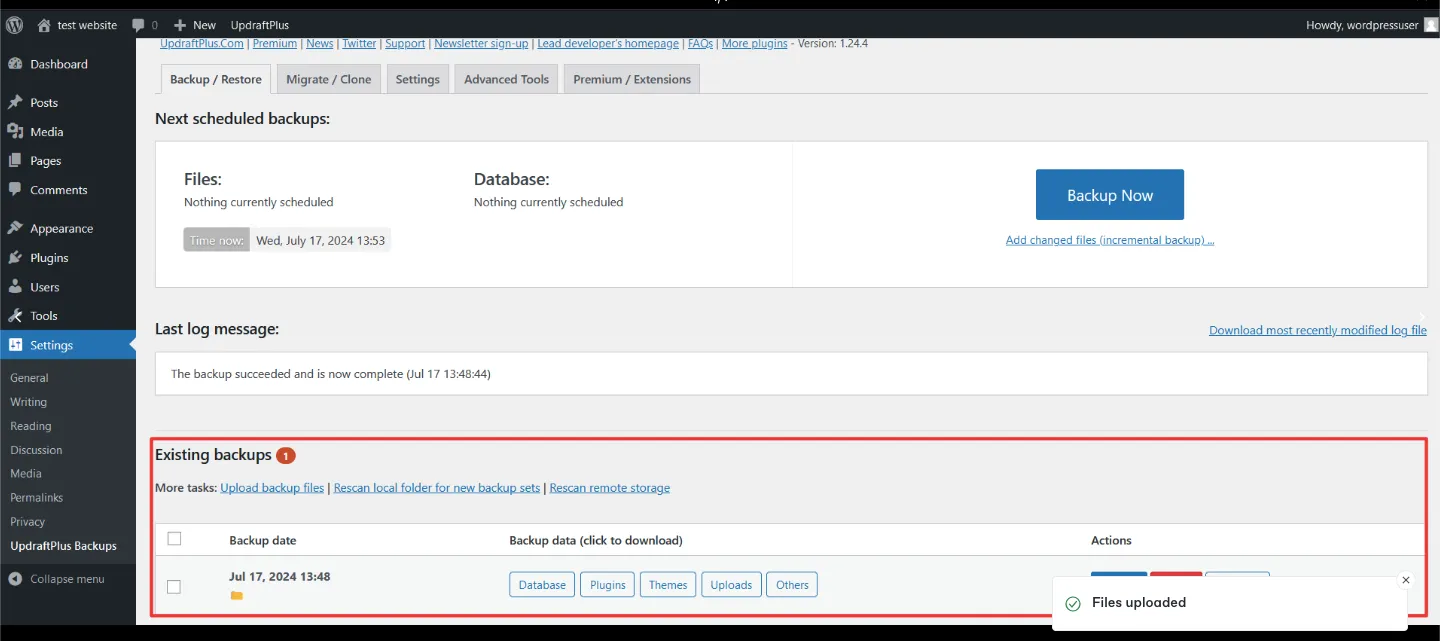Open Premium / Extensions tab
The image size is (1440, 641).
click(632, 79)
